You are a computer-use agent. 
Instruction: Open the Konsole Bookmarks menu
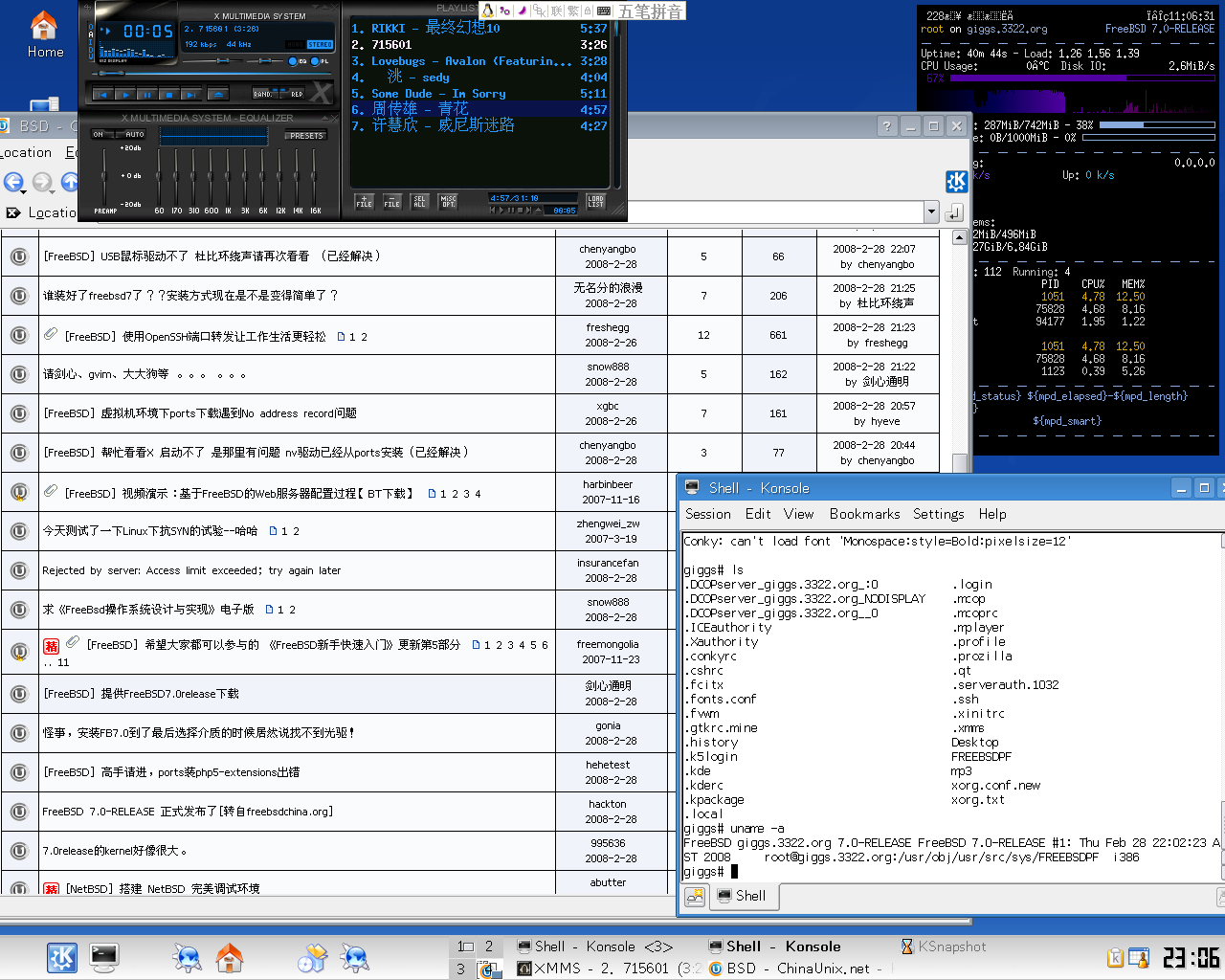point(865,514)
